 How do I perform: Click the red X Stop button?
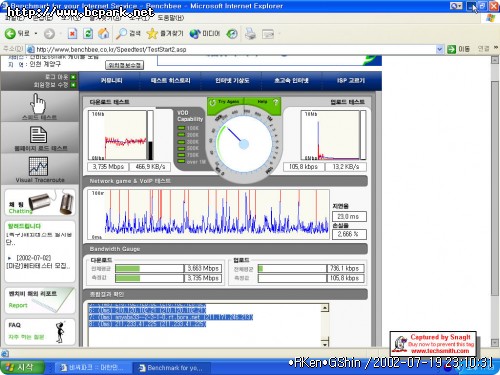tap(72, 33)
